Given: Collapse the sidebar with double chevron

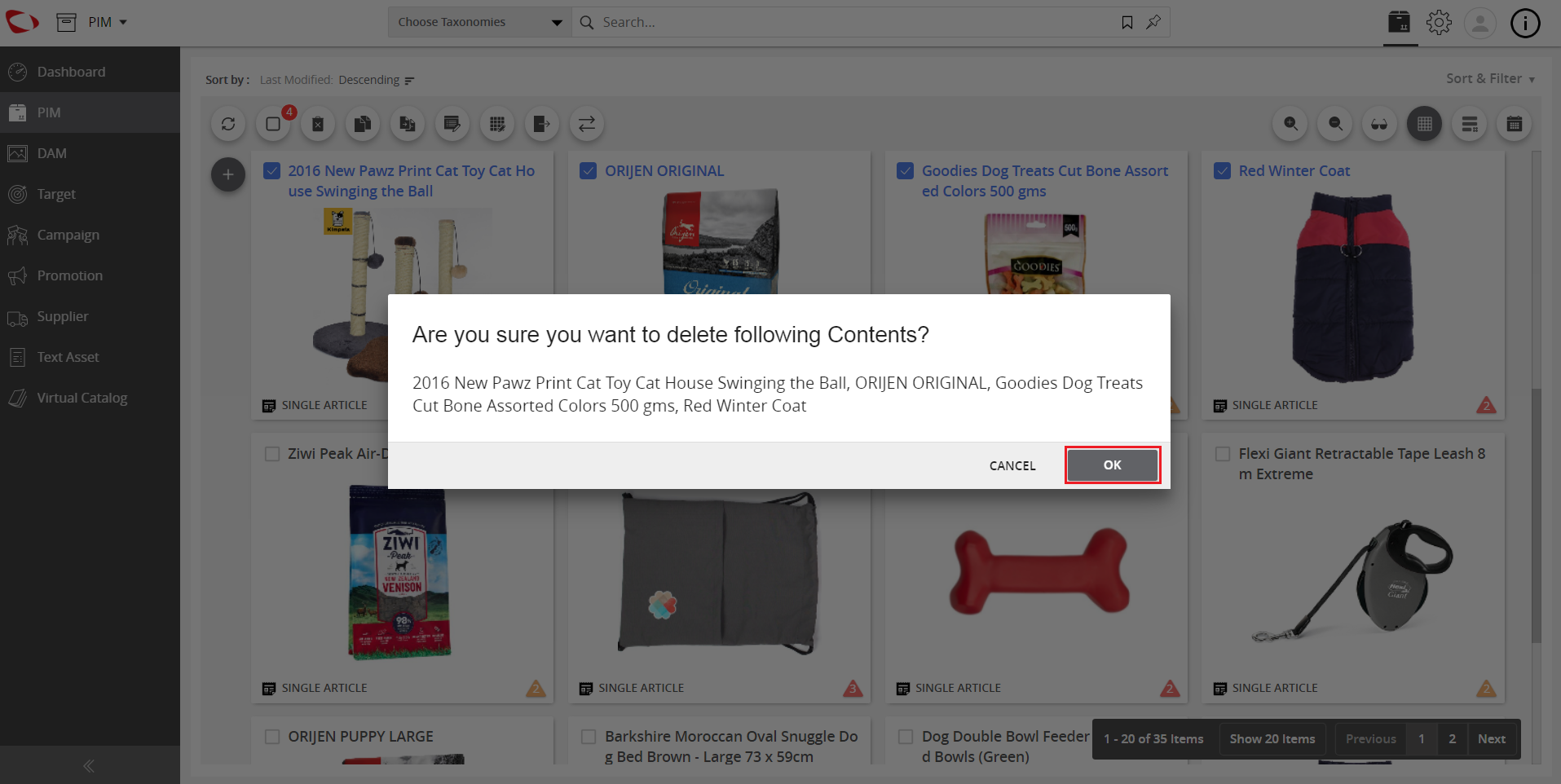Looking at the screenshot, I should tap(89, 765).
